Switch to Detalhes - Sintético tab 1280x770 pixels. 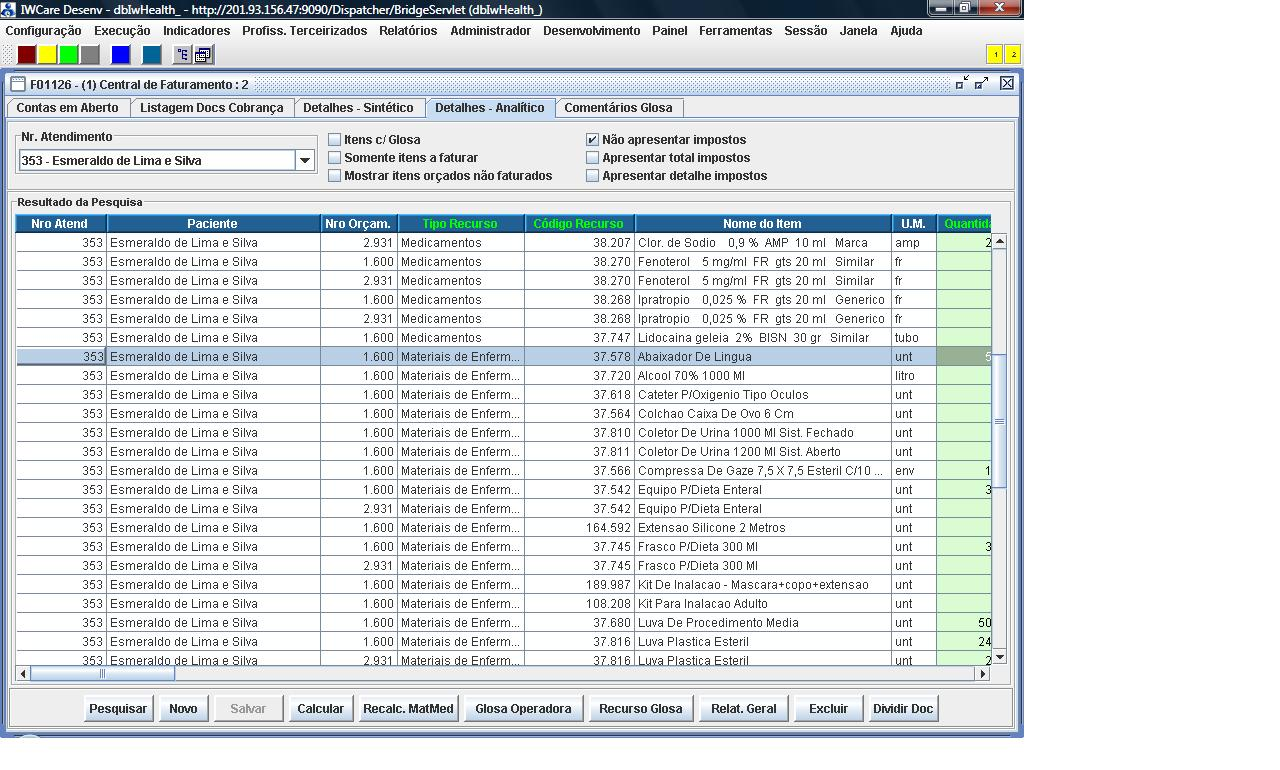pos(358,108)
